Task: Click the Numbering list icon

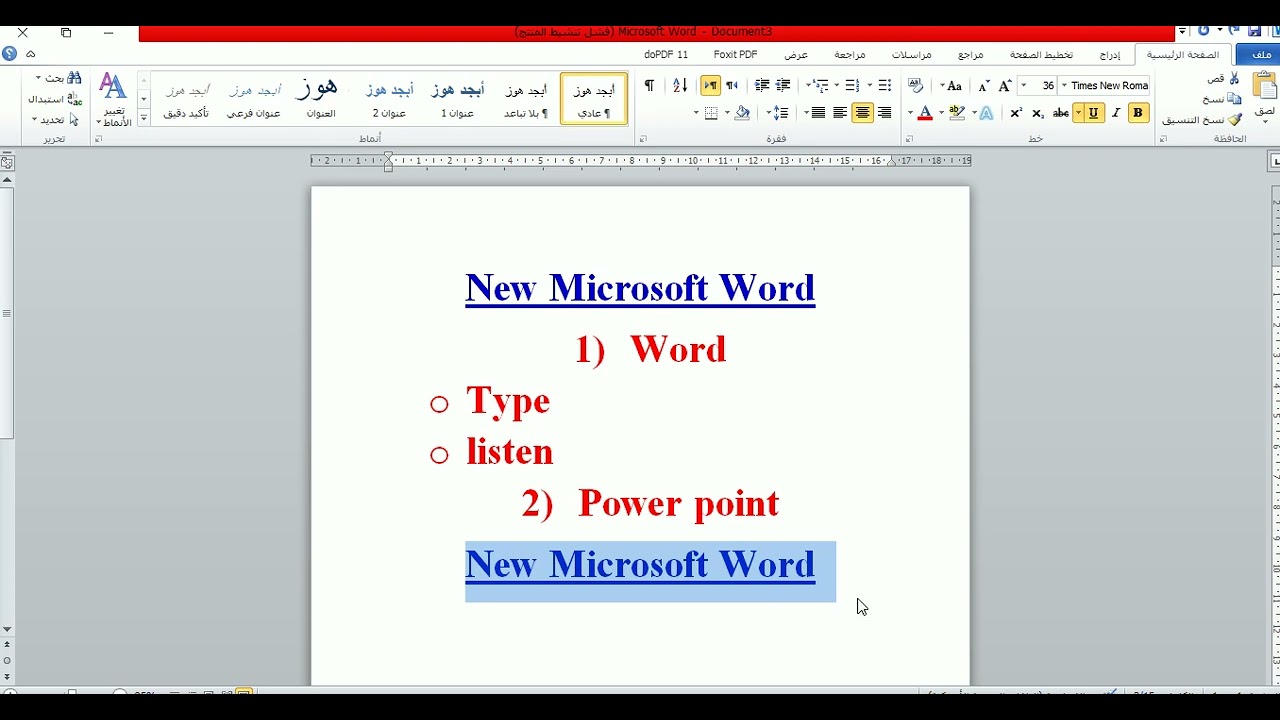Action: tap(852, 85)
